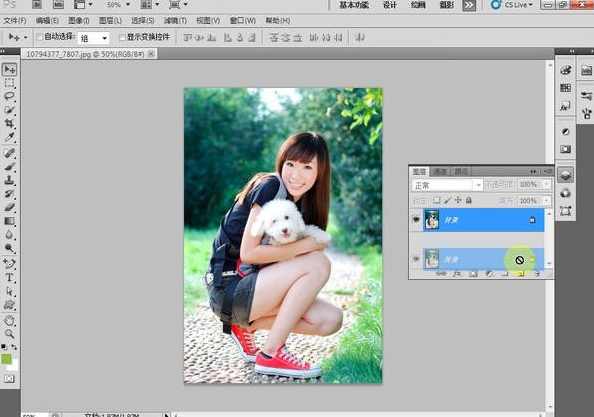Click lock all icon in Layers lock row
This screenshot has height=417, width=594.
pos(469,200)
